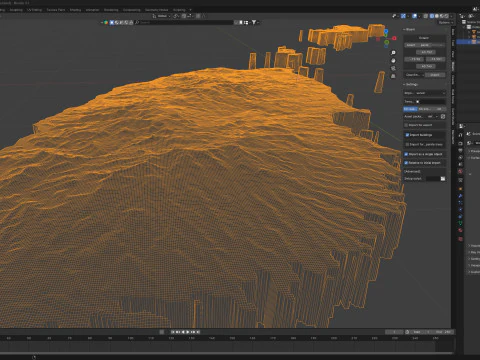Click the [Advanced] label in Blosm settings
The height and width of the screenshot is (360, 480).
(x=412, y=171)
